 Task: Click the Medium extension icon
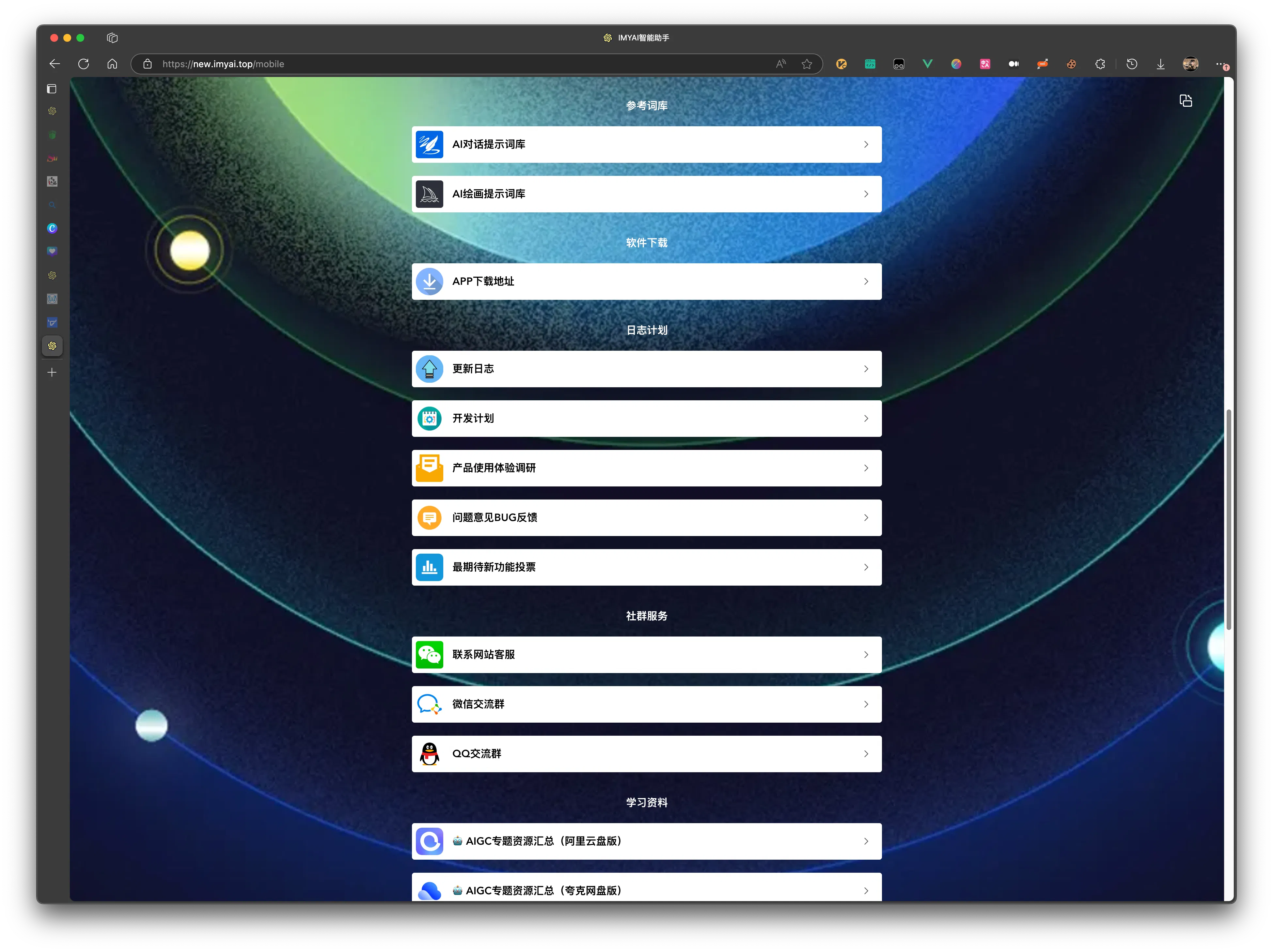coord(1014,64)
